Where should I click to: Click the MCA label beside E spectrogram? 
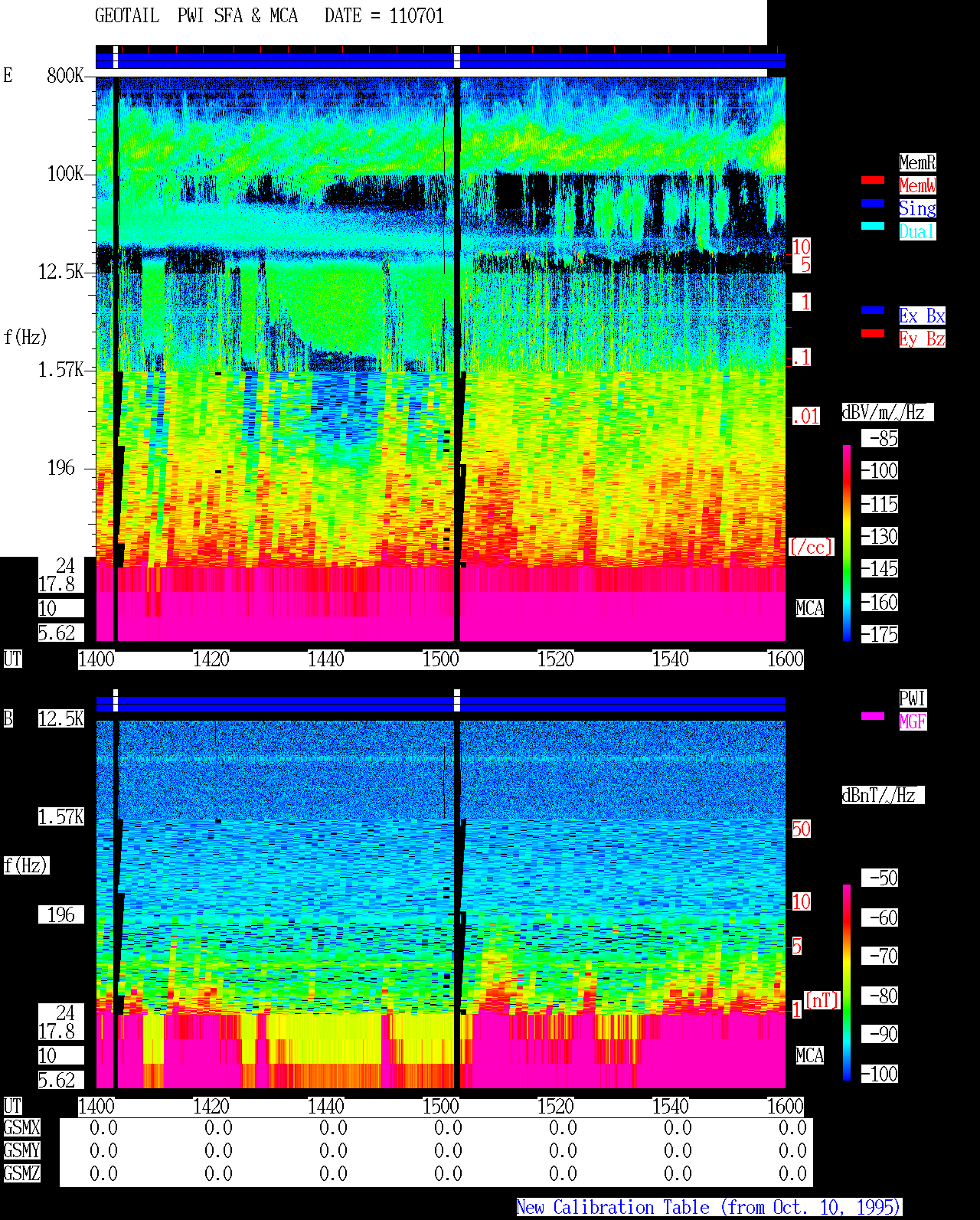(x=810, y=608)
